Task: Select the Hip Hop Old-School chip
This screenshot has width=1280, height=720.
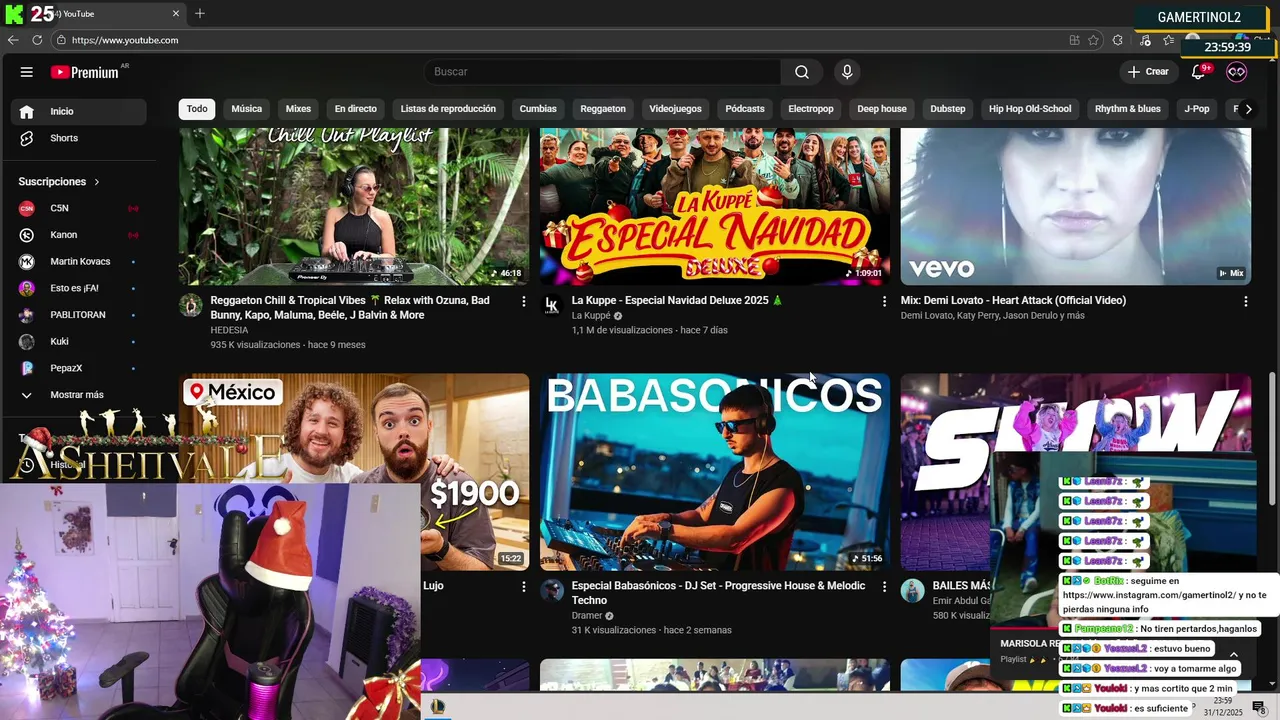Action: click(1030, 109)
